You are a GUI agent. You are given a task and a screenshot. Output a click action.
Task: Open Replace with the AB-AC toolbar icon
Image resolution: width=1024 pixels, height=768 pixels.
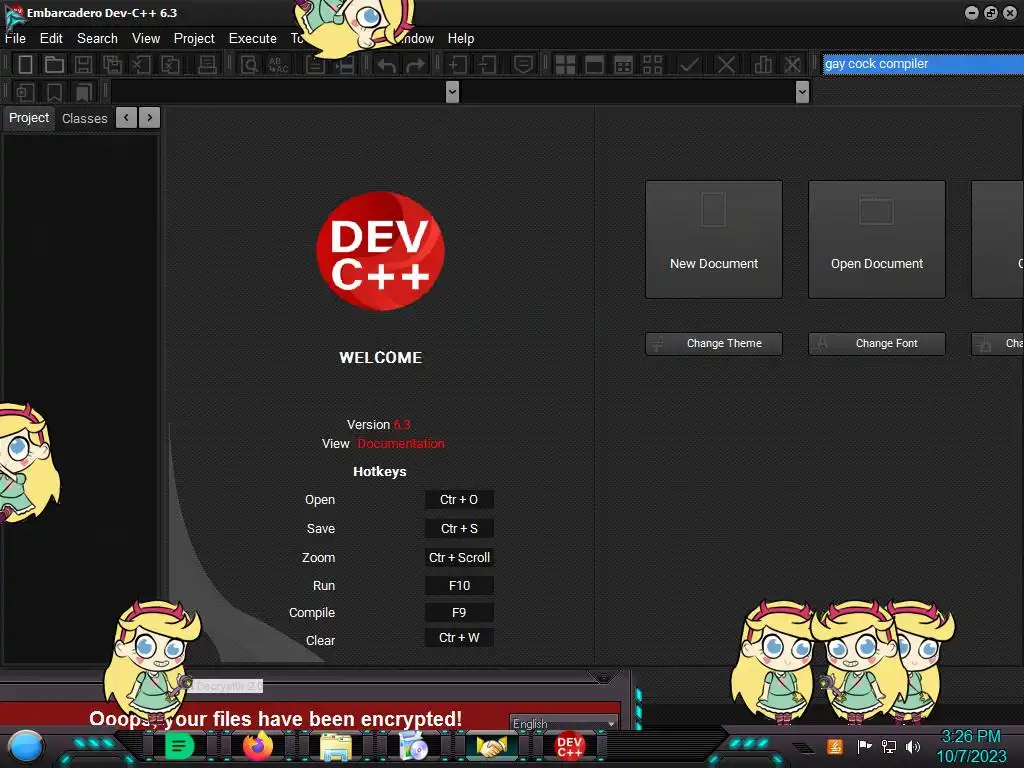(x=278, y=65)
